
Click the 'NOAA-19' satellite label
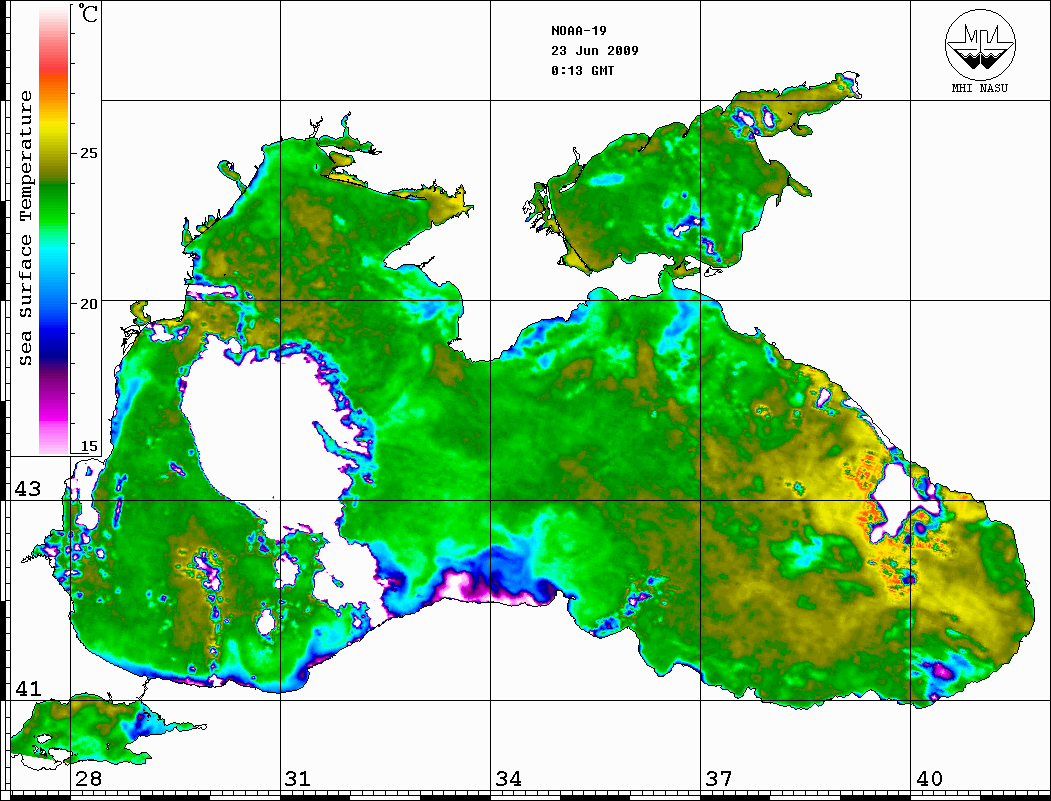578,31
